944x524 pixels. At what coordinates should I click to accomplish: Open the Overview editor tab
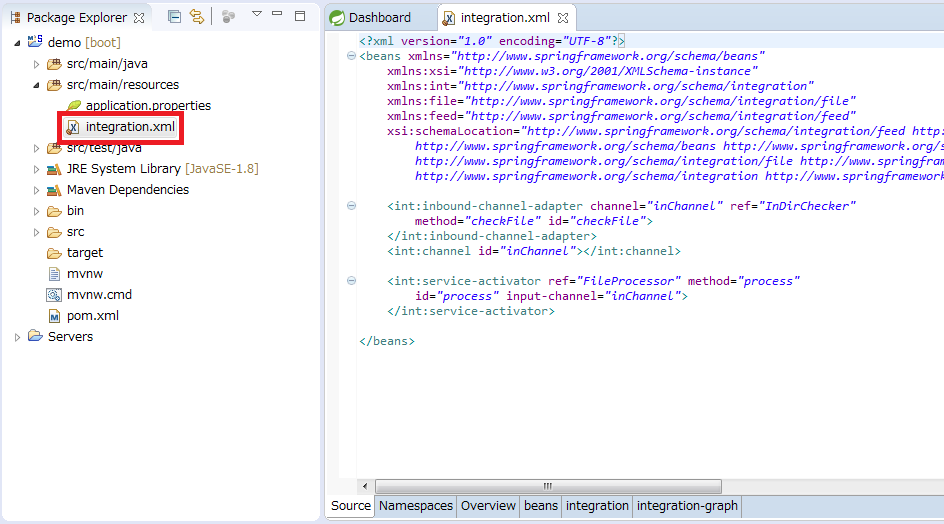coord(488,506)
